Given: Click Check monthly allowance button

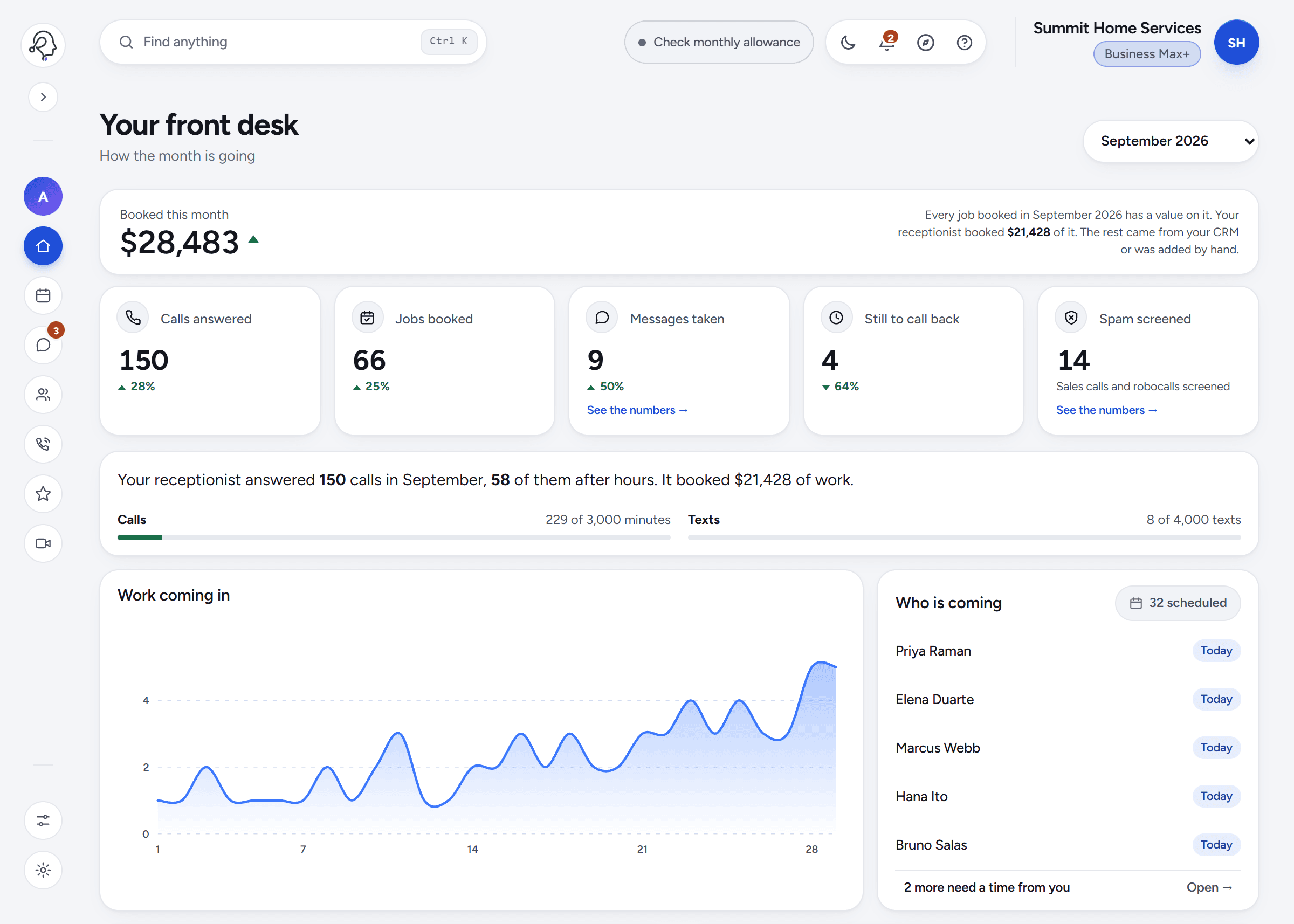Looking at the screenshot, I should pos(719,42).
